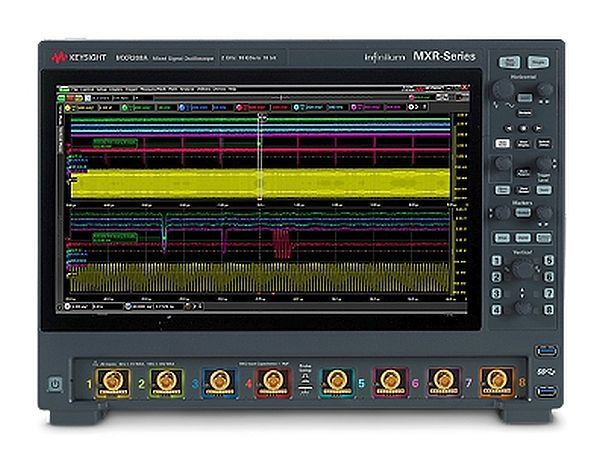Toggle channel 1 with the Vertical key 1
The width and height of the screenshot is (600, 455).
497,261
